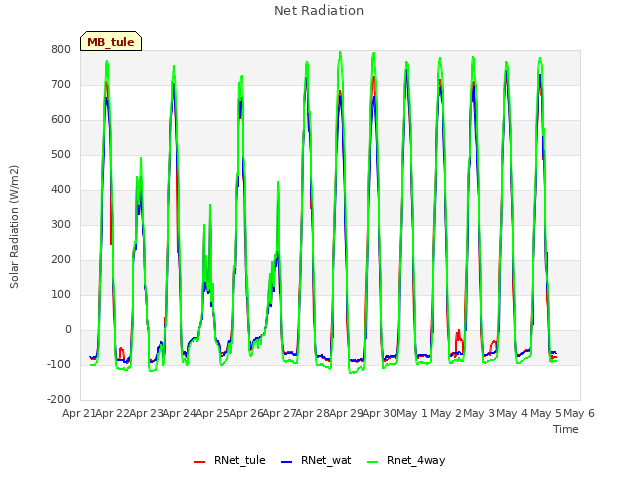Click the May 6 x-axis date label
Screen dimensions: 640x480
[579, 413]
